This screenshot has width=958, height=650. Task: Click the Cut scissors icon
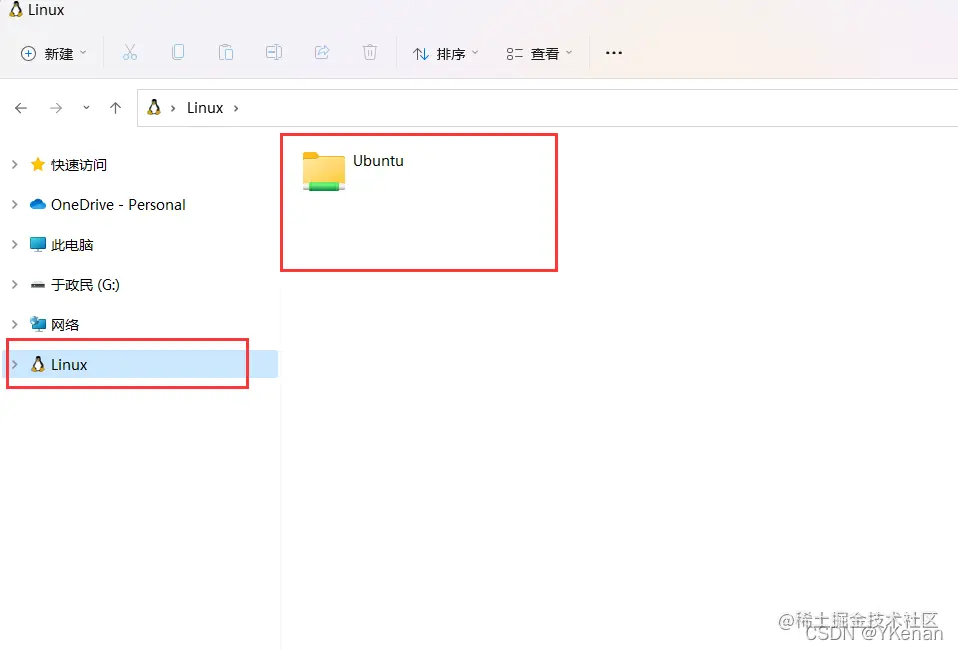[x=130, y=53]
